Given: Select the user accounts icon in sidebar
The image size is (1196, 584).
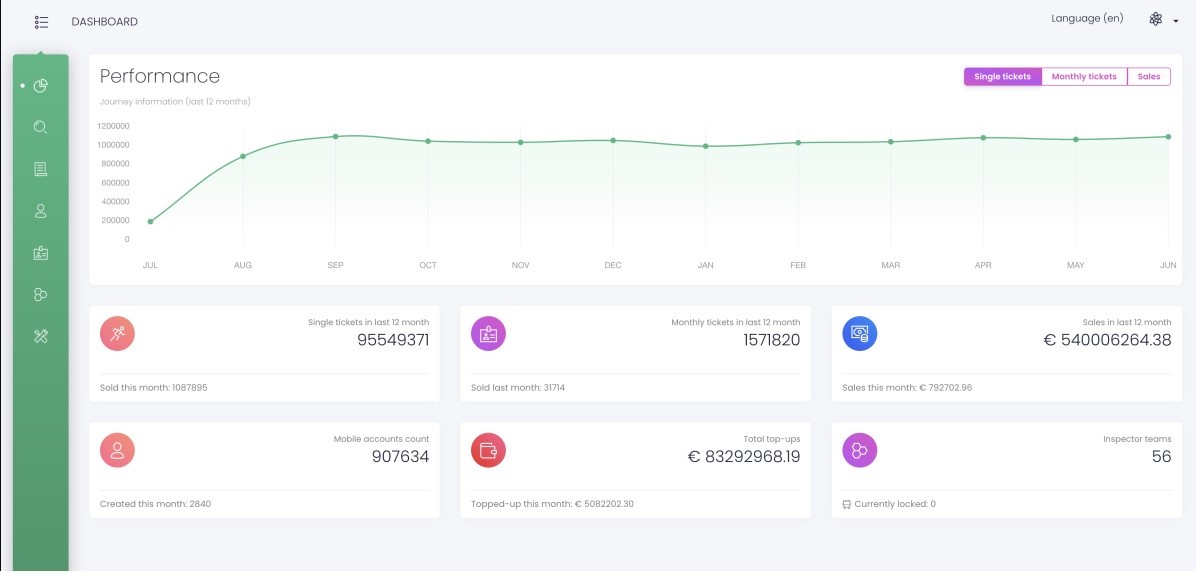Looking at the screenshot, I should click(x=40, y=211).
